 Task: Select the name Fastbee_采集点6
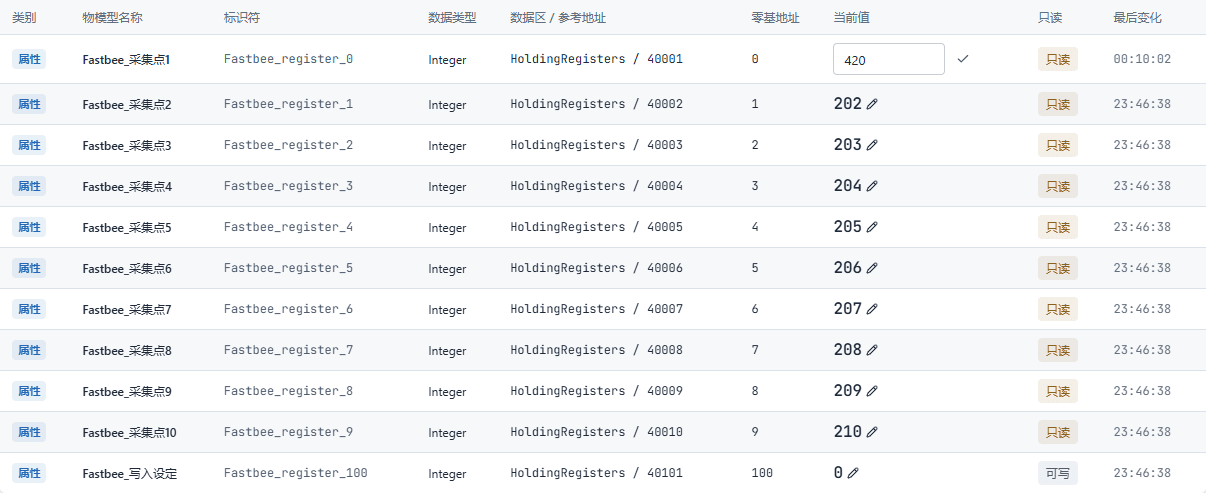coord(127,269)
